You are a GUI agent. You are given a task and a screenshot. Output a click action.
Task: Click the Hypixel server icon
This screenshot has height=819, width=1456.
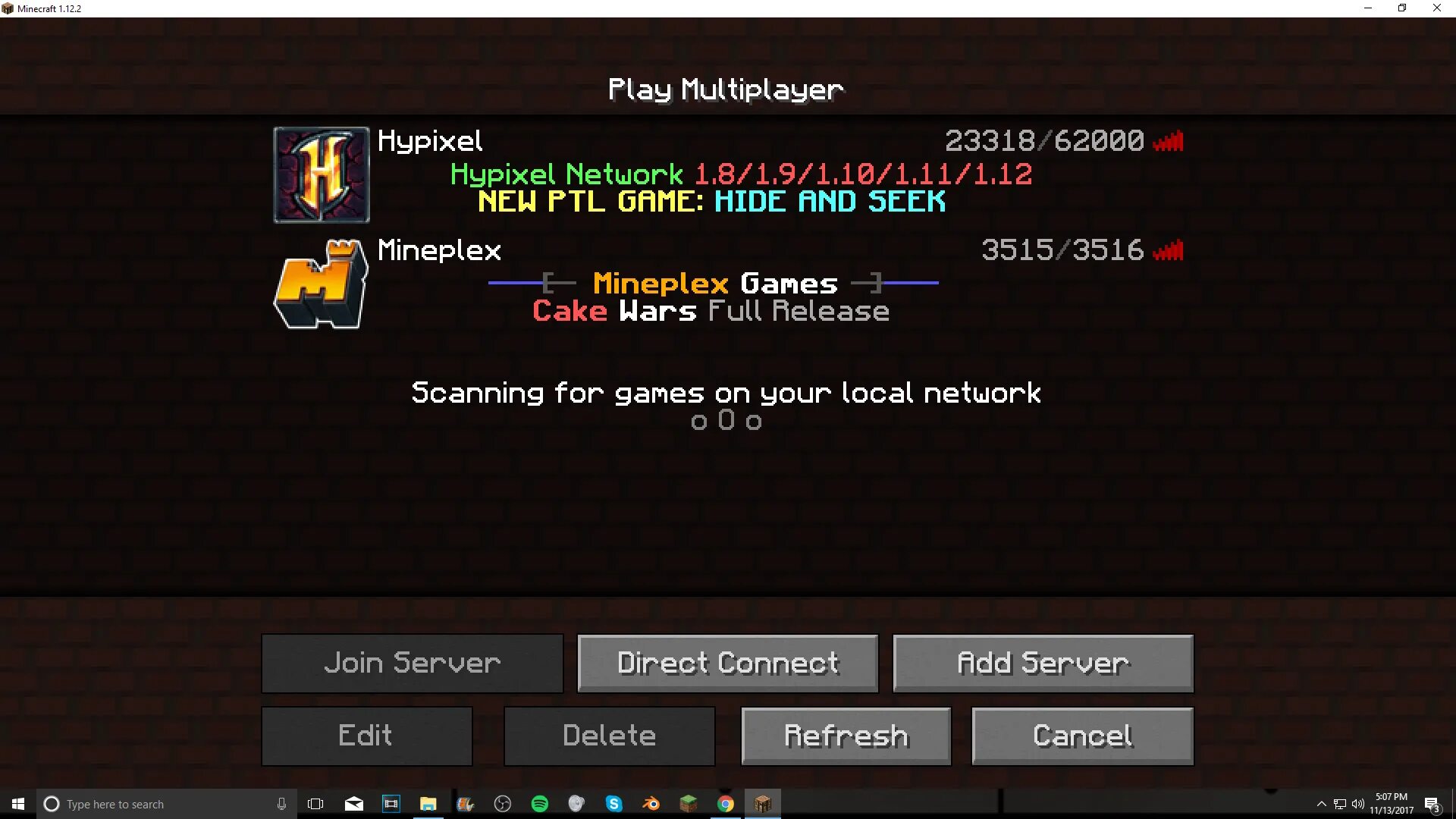(x=321, y=174)
